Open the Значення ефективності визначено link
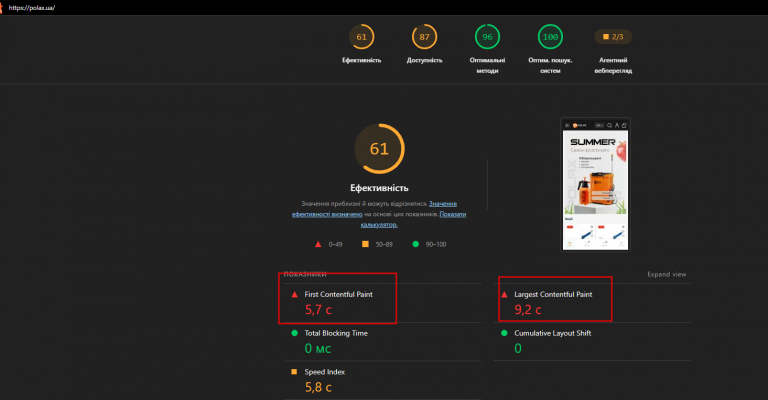Image resolution: width=768 pixels, height=400 pixels. pos(374,209)
